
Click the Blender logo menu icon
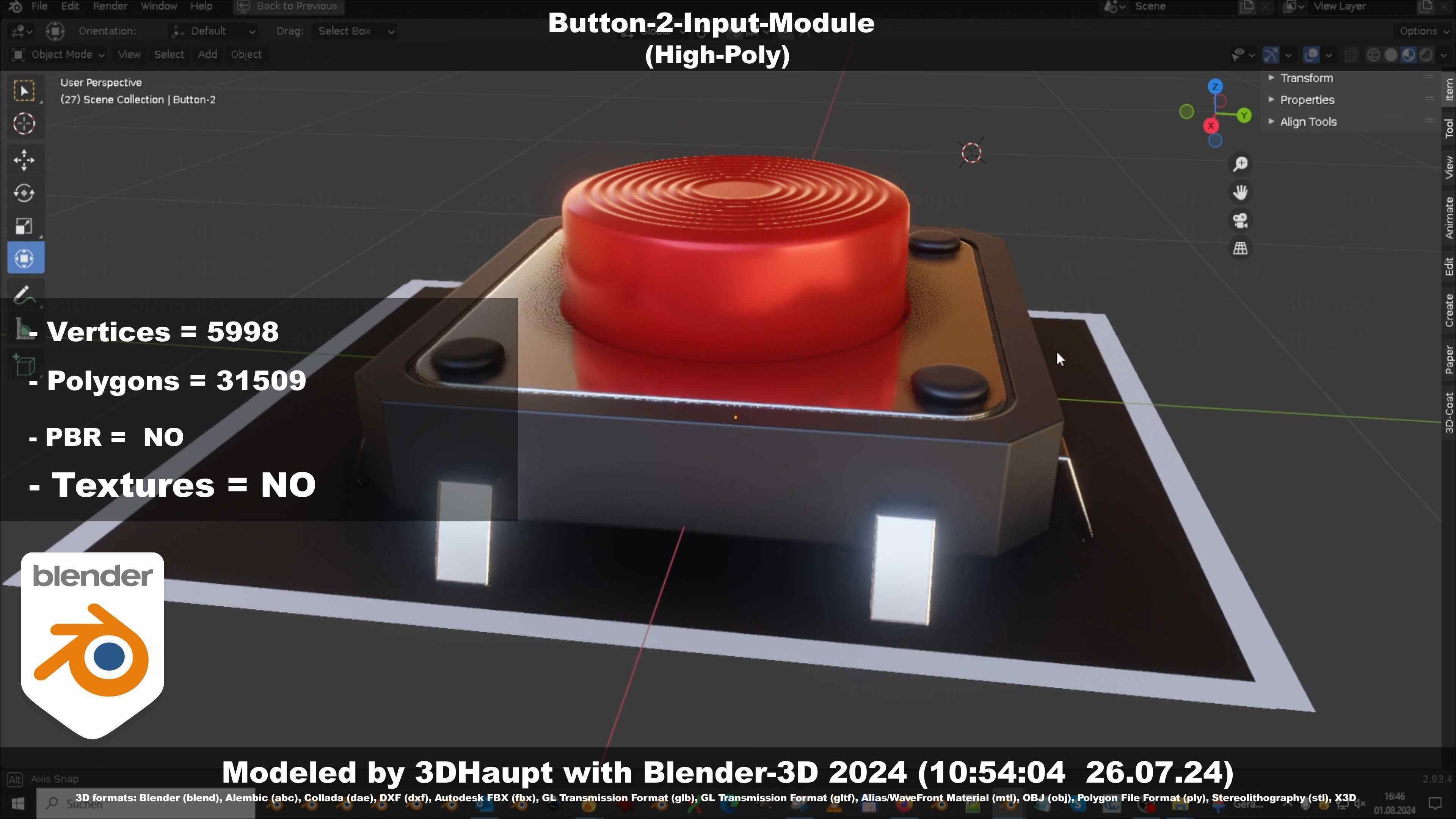click(x=16, y=6)
